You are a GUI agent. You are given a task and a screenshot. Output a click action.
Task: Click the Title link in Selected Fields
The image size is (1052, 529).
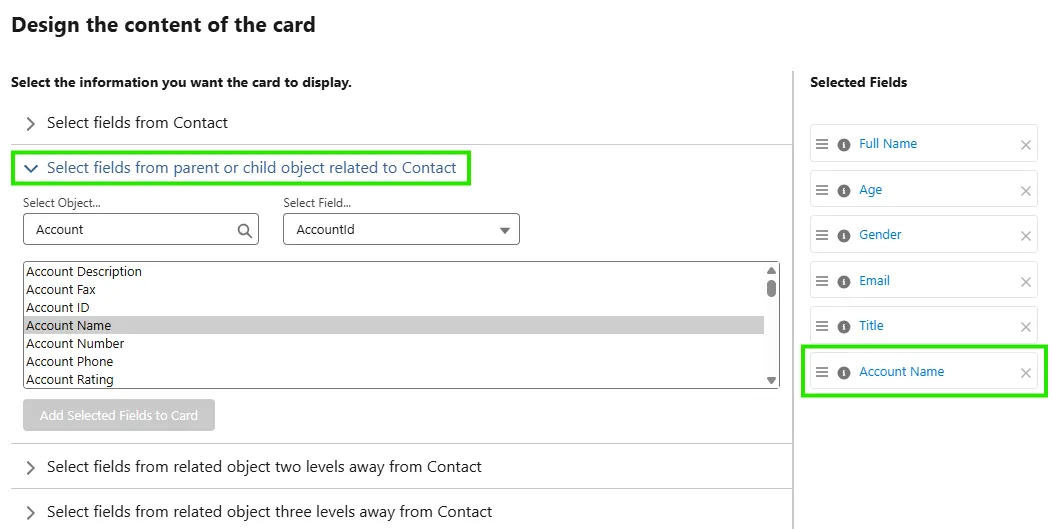871,326
